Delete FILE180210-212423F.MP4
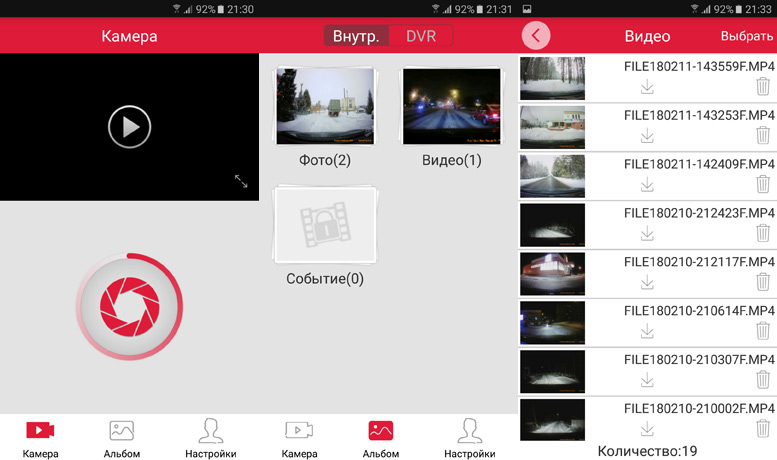This screenshot has height=460, width=777. [x=763, y=232]
